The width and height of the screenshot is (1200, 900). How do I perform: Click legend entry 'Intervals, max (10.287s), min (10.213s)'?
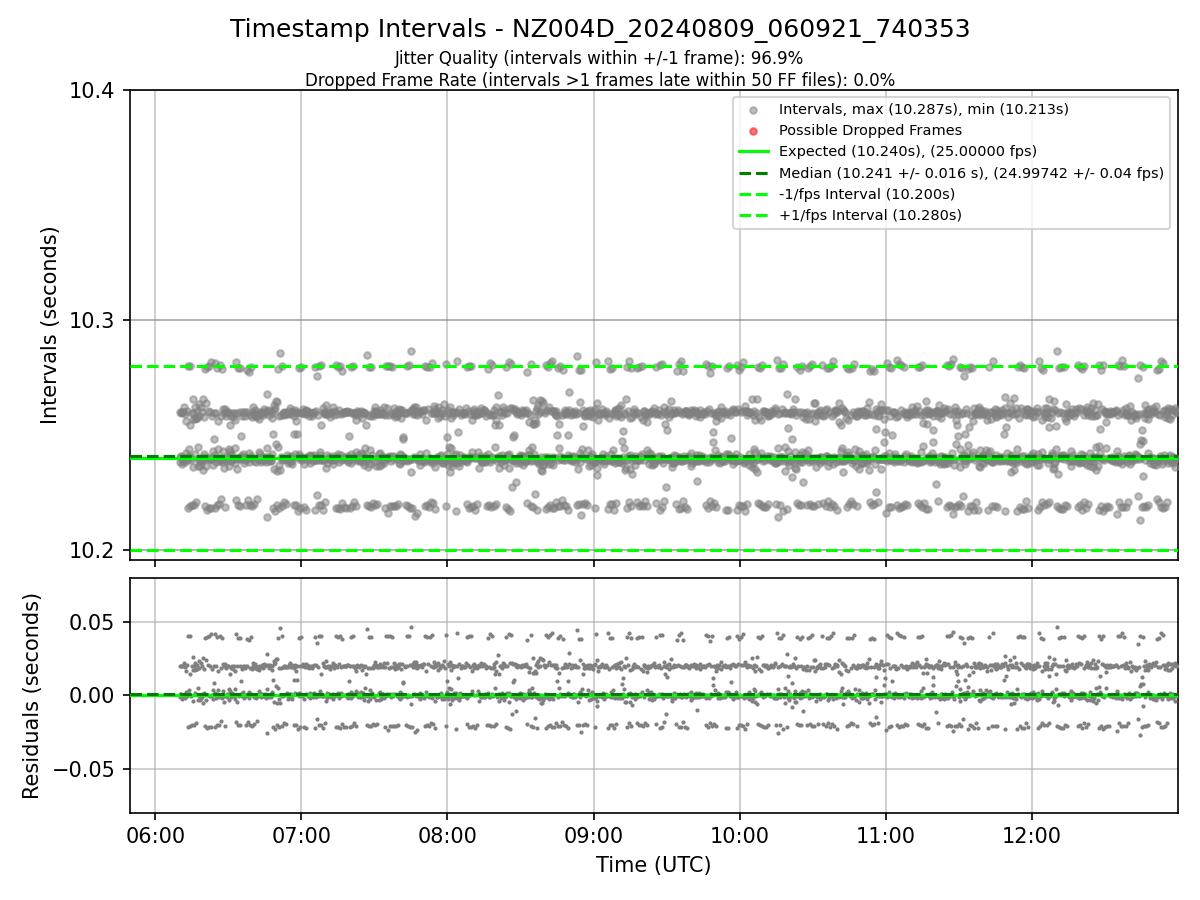[924, 109]
